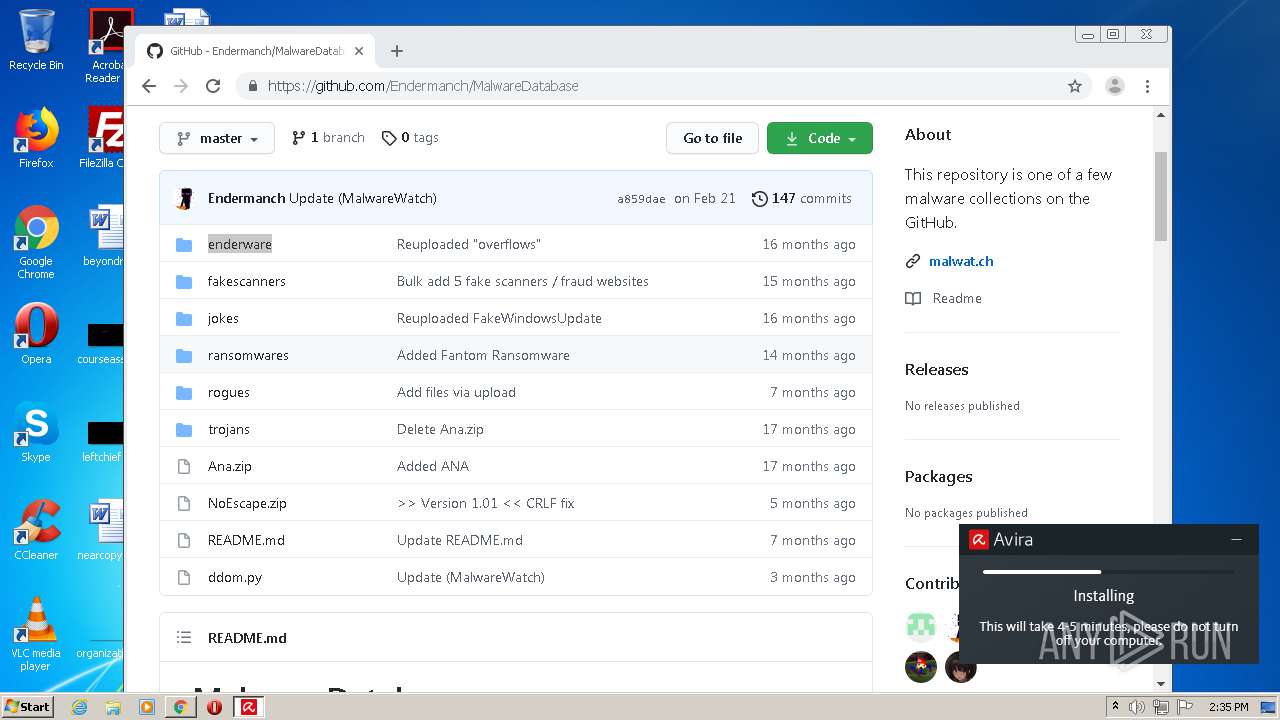The width and height of the screenshot is (1280, 720).
Task: Click the README outline list icon
Action: 184,637
